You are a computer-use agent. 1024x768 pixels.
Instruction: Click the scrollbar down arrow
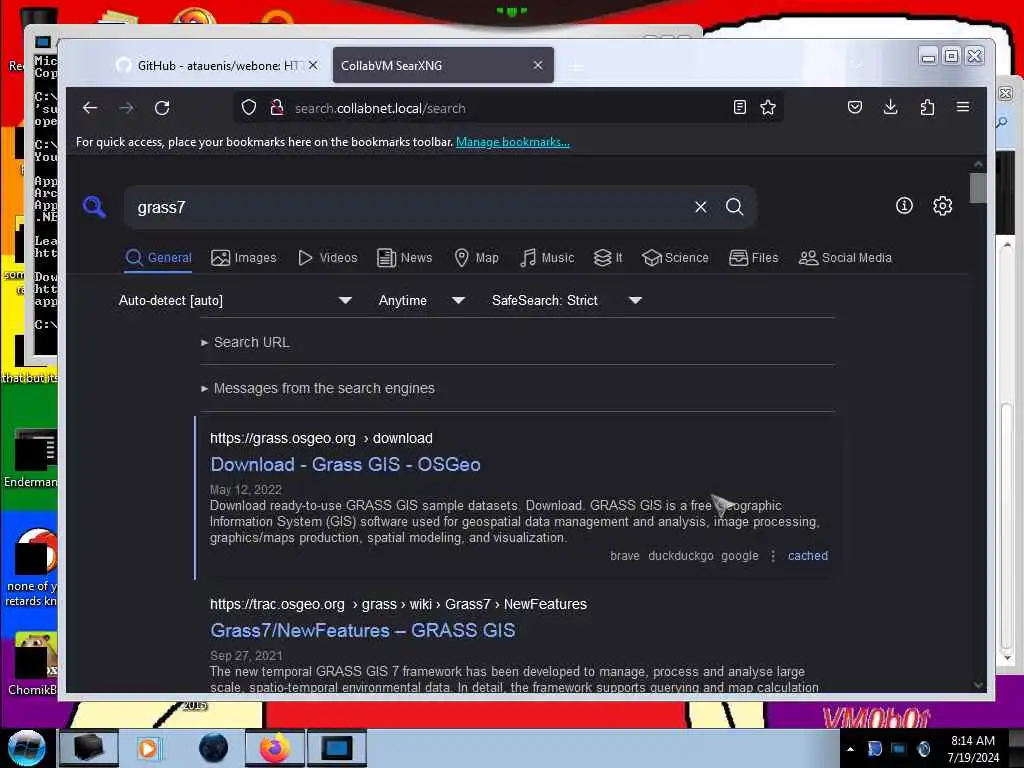coord(978,684)
